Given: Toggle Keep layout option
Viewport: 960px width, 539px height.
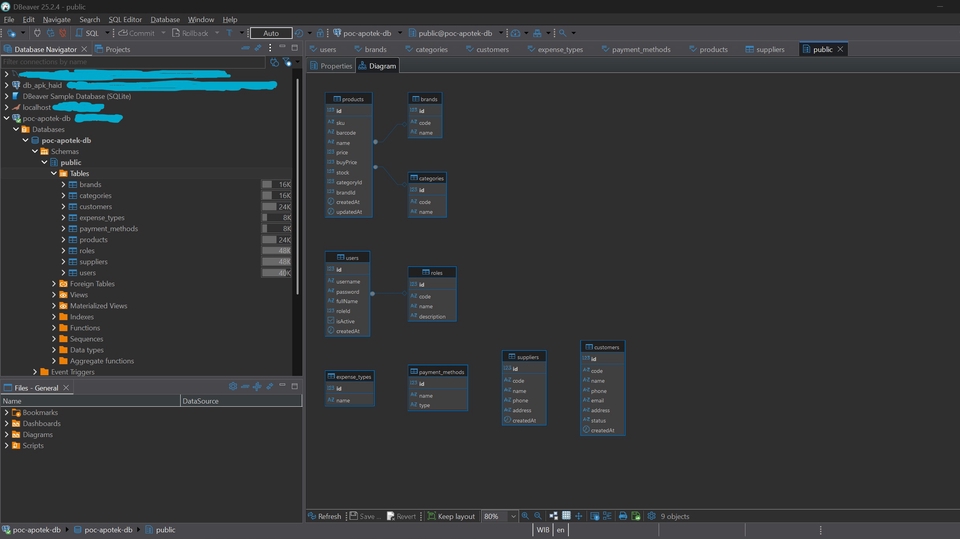Looking at the screenshot, I should 451,516.
